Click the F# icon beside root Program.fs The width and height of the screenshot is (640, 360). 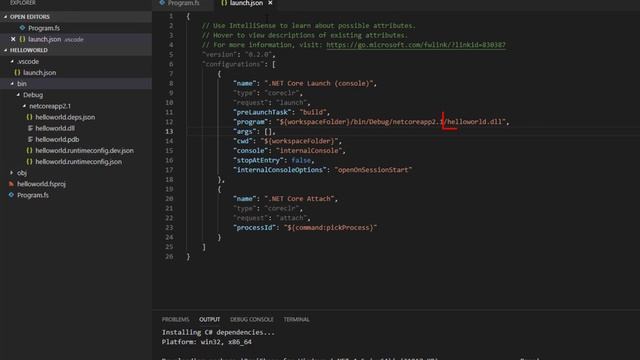[11, 195]
